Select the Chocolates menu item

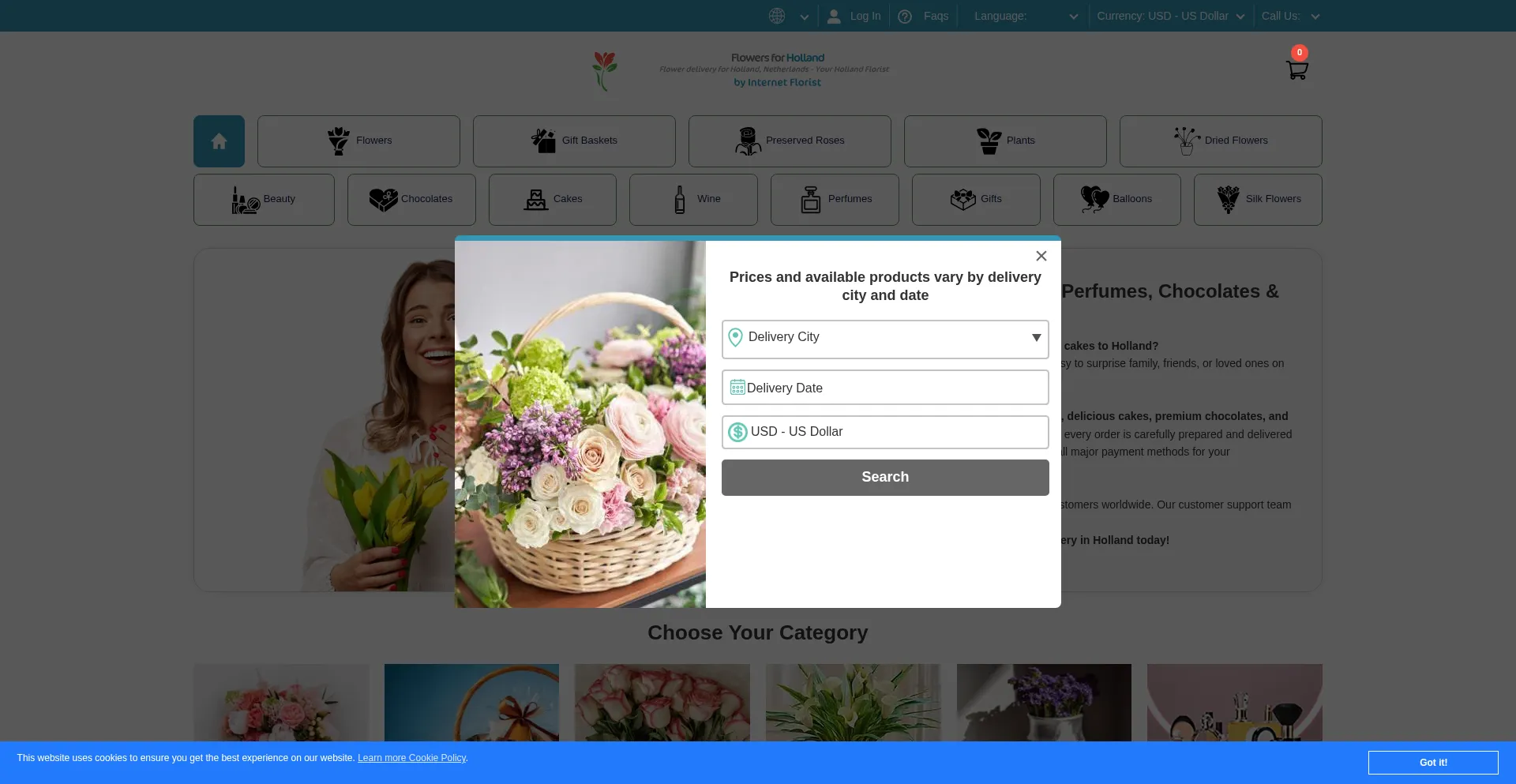tap(411, 200)
